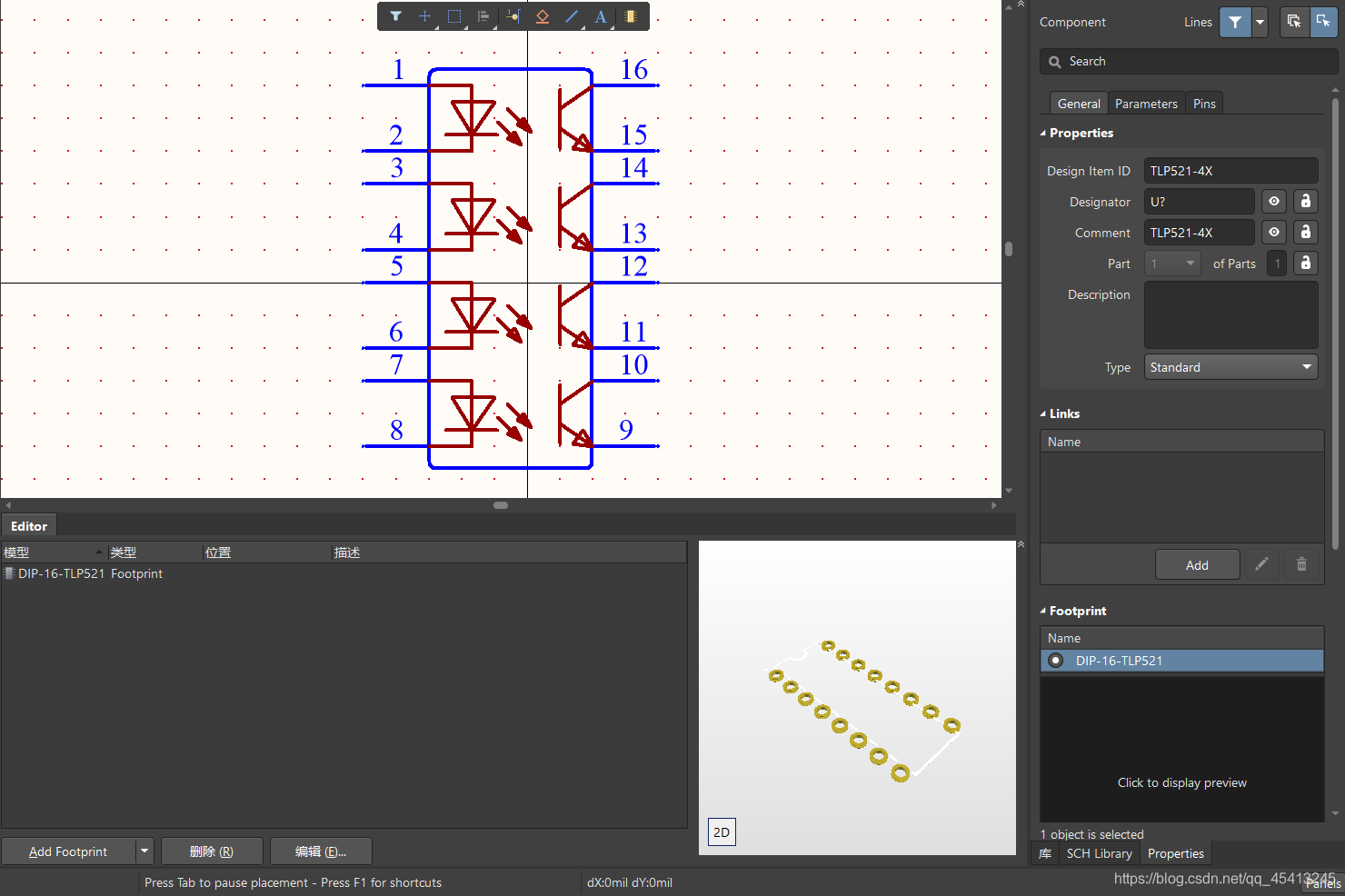1345x896 pixels.
Task: Toggle the Properties panel filter funnel button
Action: point(1235,22)
